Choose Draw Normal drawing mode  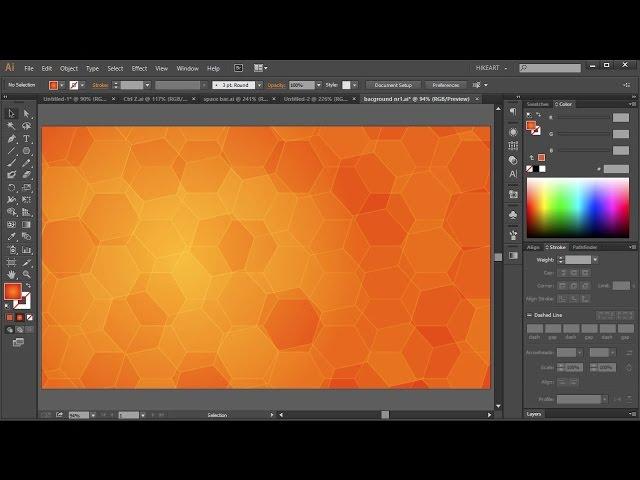click(10, 330)
